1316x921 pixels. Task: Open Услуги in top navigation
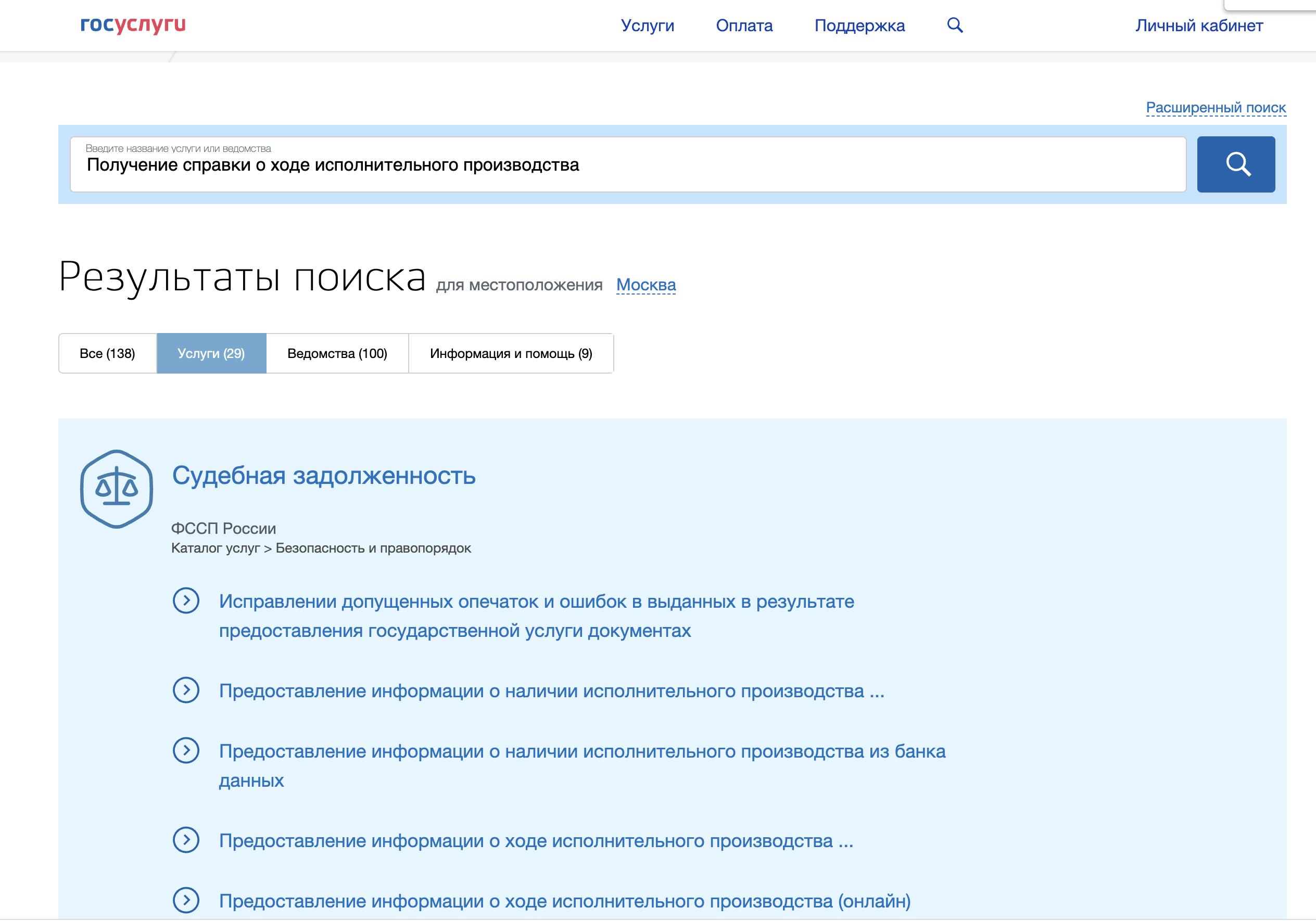click(647, 26)
